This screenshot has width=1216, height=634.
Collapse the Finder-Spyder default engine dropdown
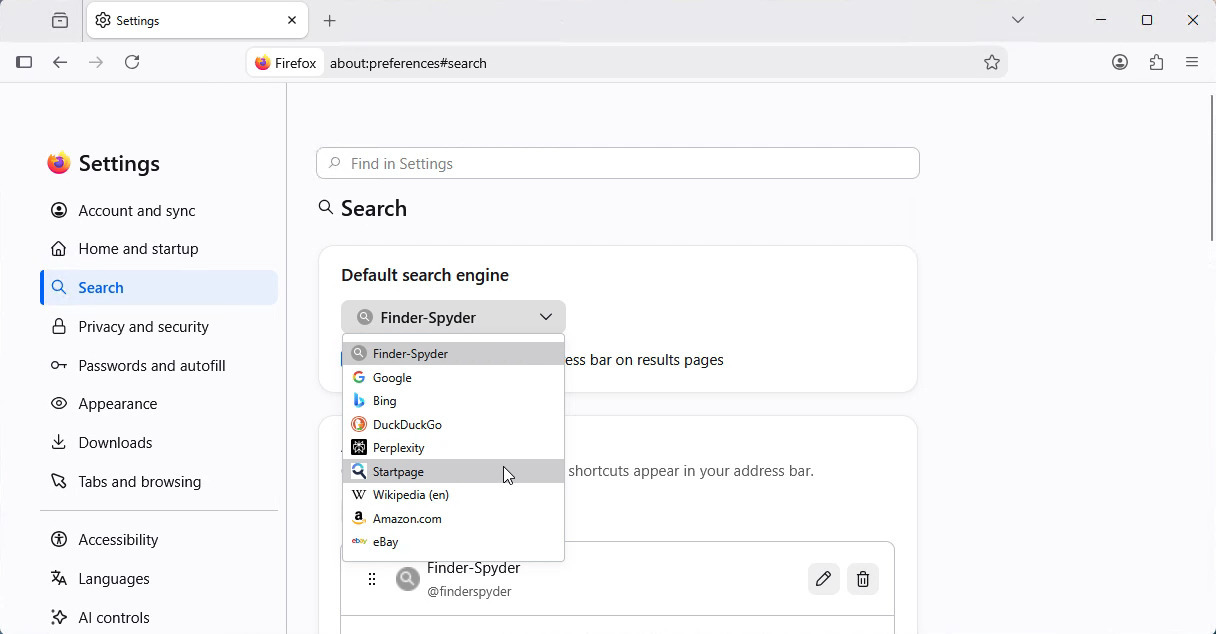click(x=453, y=317)
